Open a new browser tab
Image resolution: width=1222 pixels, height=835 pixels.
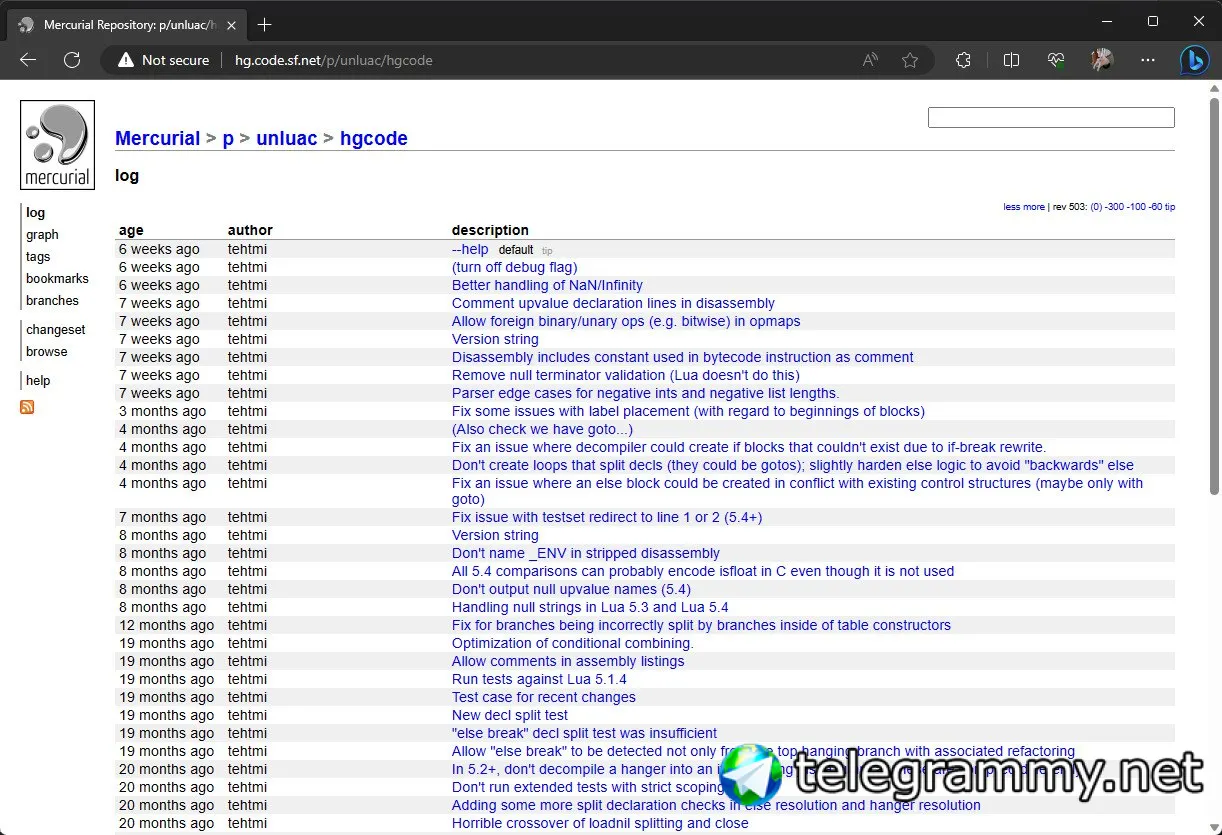point(265,24)
